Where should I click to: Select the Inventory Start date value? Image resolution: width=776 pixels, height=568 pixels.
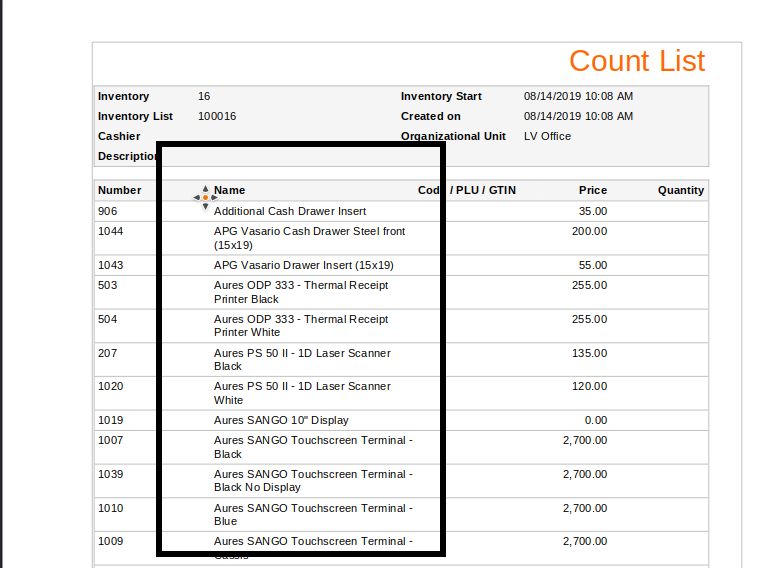pyautogui.click(x=578, y=96)
